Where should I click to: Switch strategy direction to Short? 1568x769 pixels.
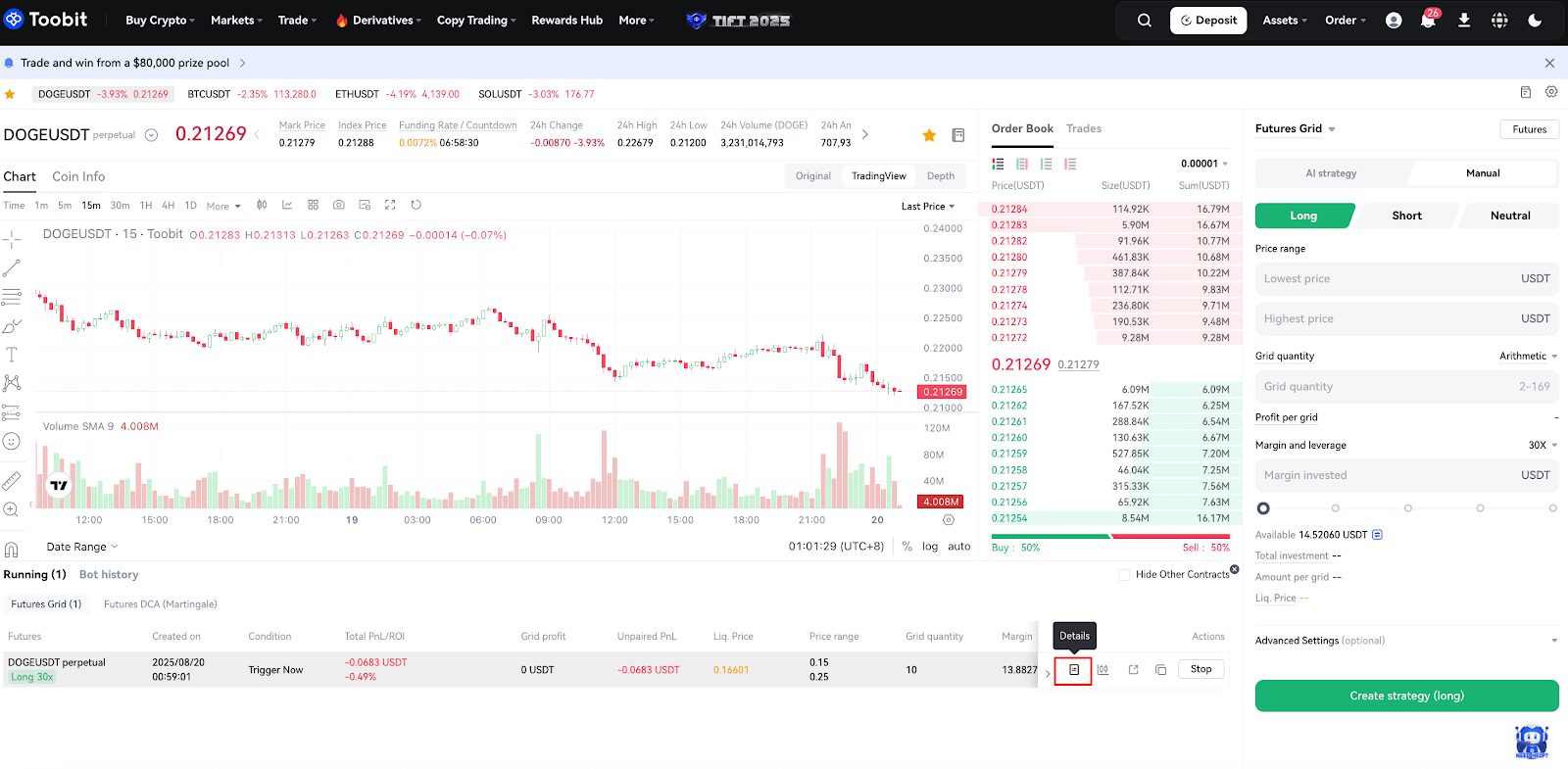1406,216
